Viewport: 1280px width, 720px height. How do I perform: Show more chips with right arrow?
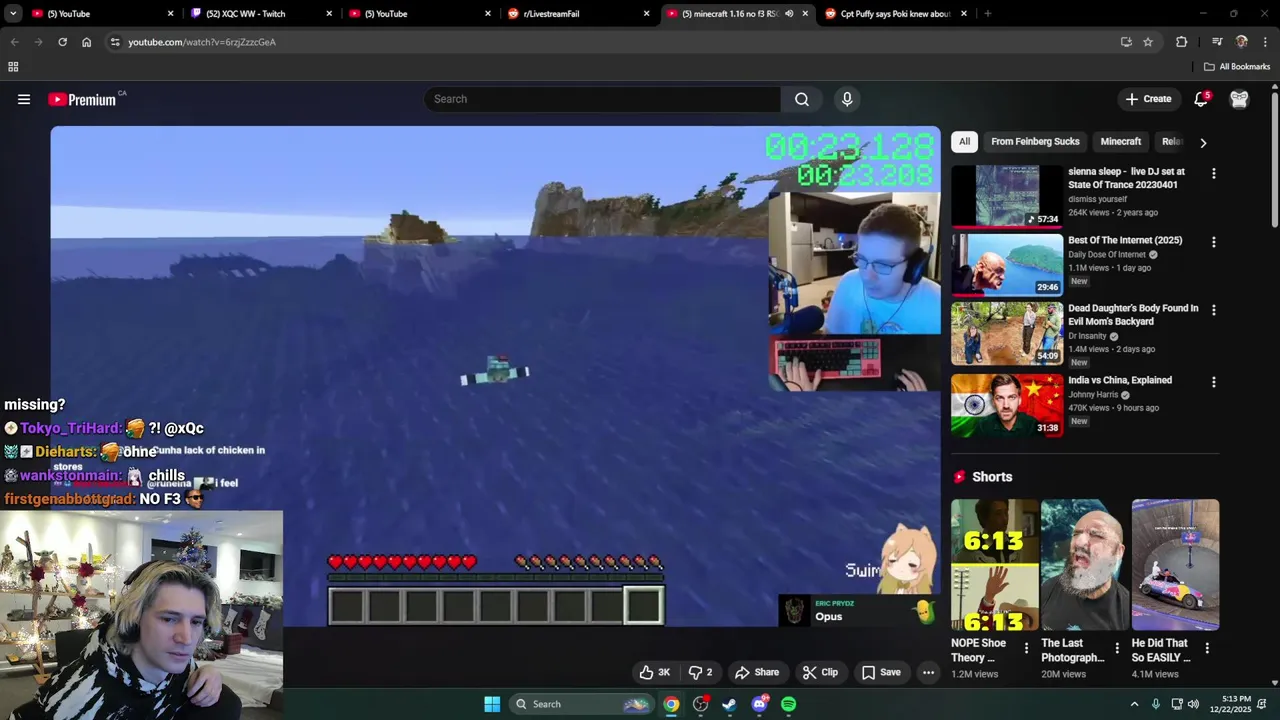pos(1203,143)
